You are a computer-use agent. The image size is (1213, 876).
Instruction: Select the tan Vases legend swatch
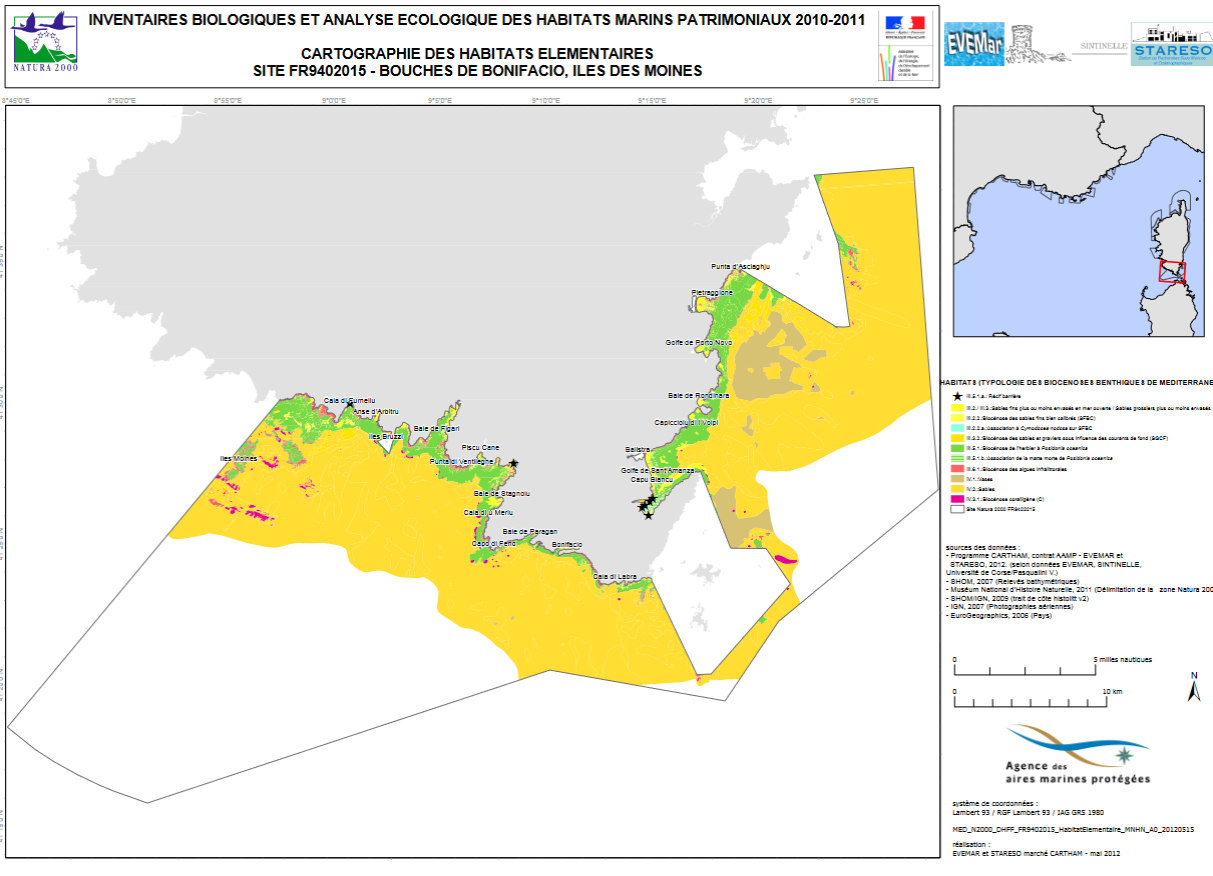tap(958, 478)
